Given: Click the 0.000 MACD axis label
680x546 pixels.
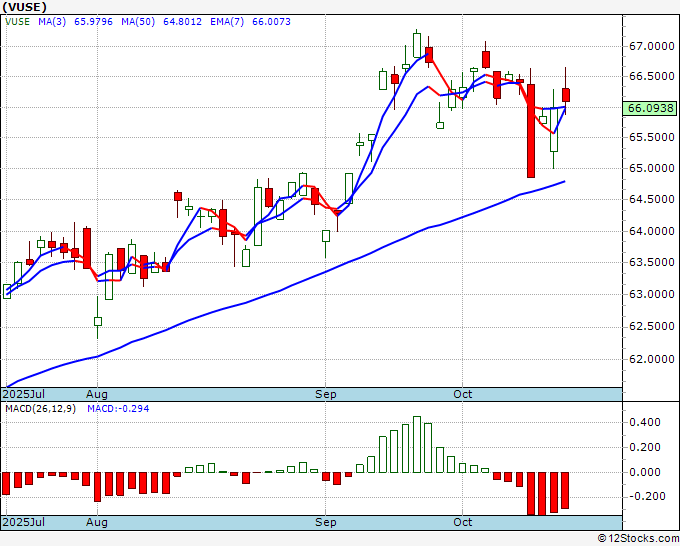Looking at the screenshot, I should pos(644,472).
